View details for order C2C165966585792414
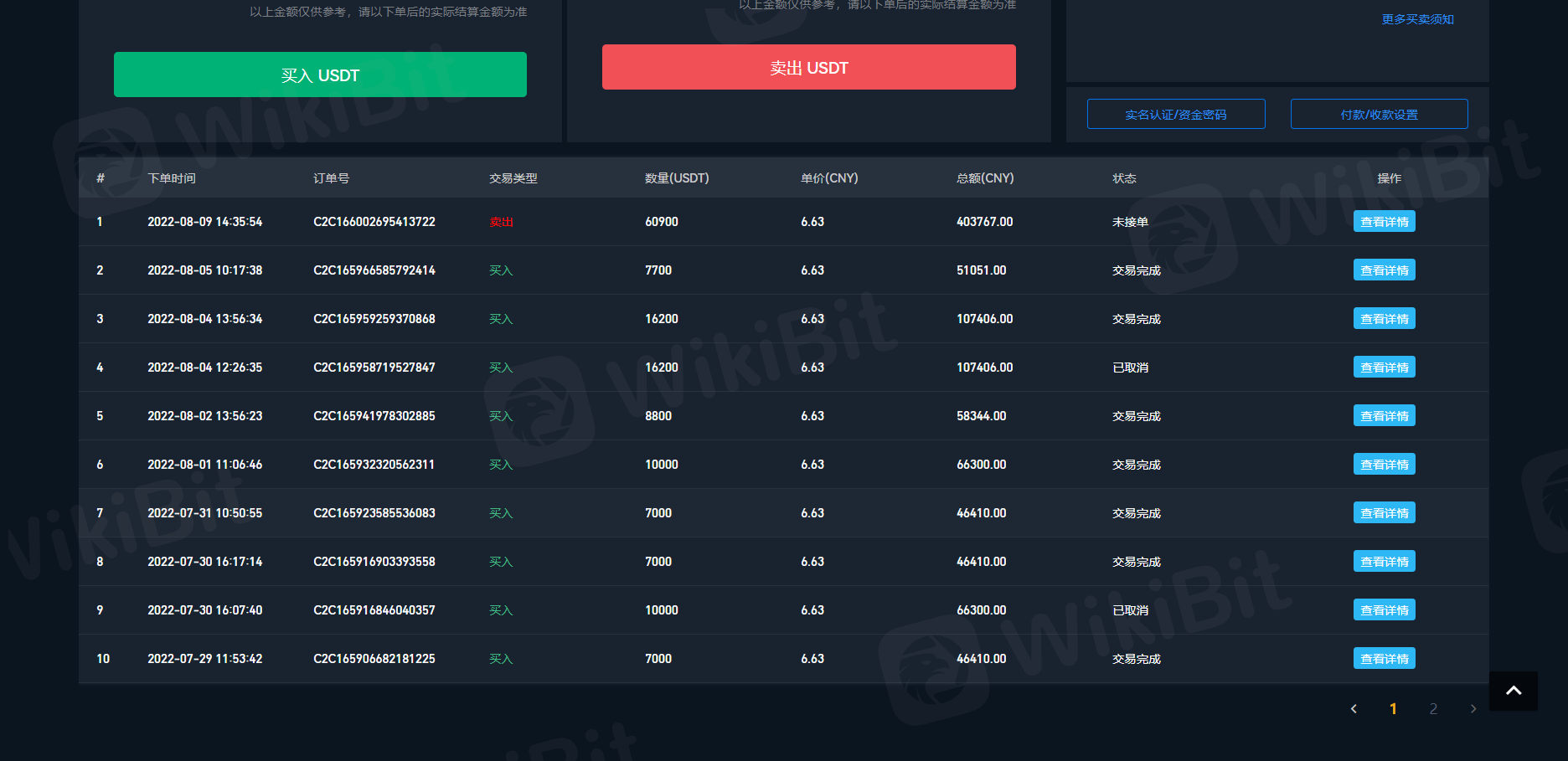This screenshot has width=1568, height=761. pyautogui.click(x=1384, y=270)
